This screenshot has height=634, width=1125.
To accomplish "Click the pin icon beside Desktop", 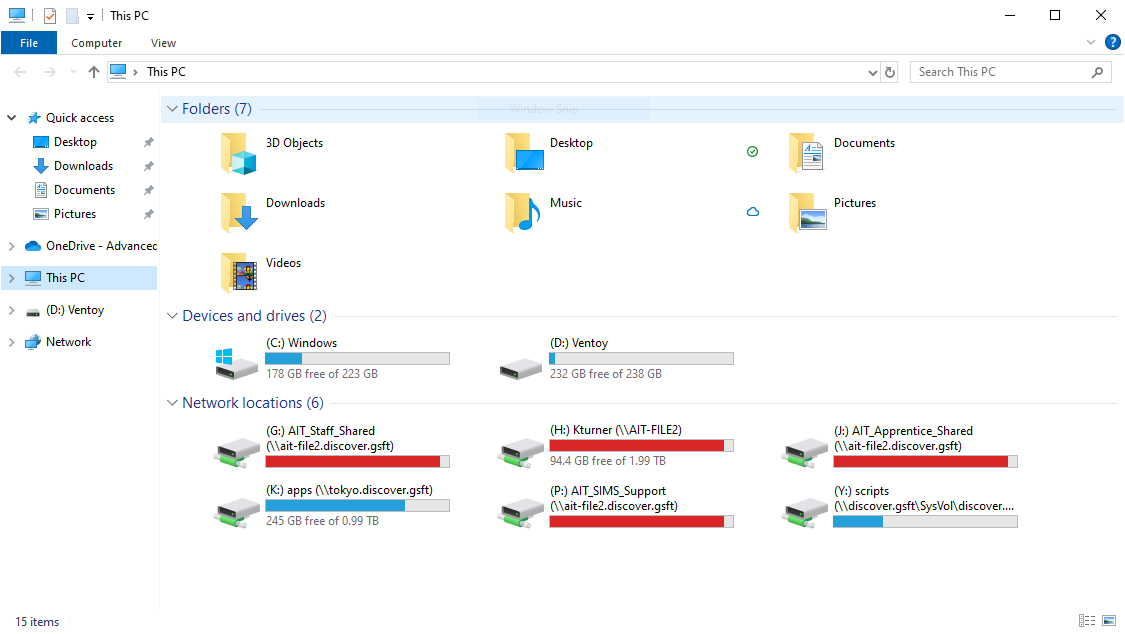I will (149, 142).
